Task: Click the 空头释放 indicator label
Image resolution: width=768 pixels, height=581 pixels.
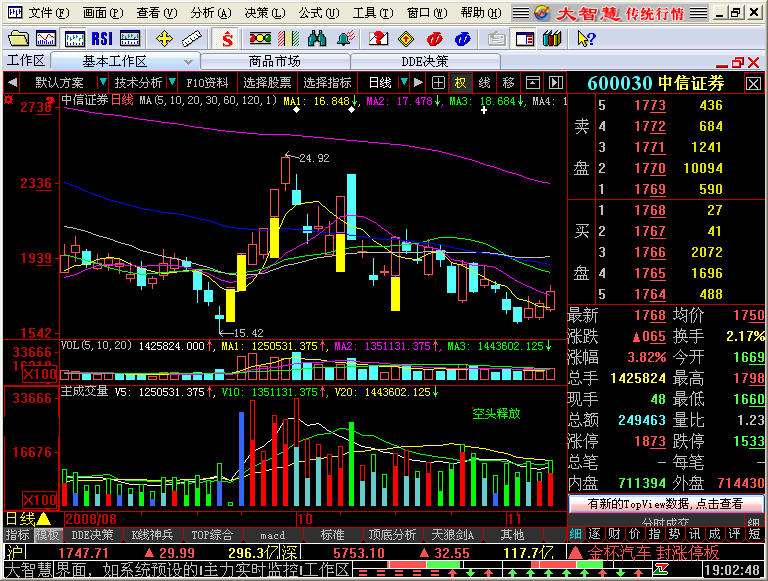Action: click(496, 413)
